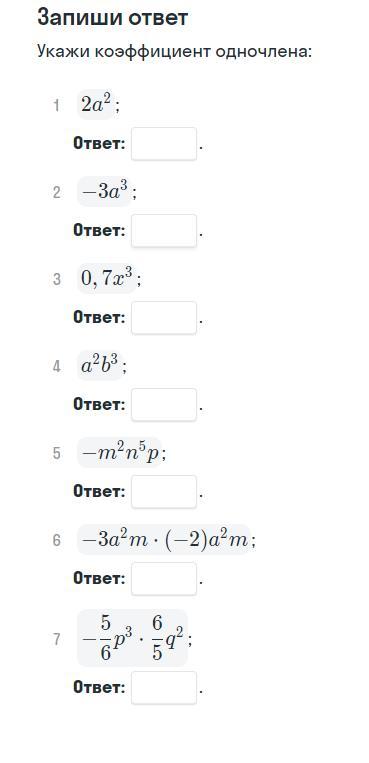This screenshot has height=763, width=369.
Task: Focus the answer input for 0,7x³
Action: [164, 317]
